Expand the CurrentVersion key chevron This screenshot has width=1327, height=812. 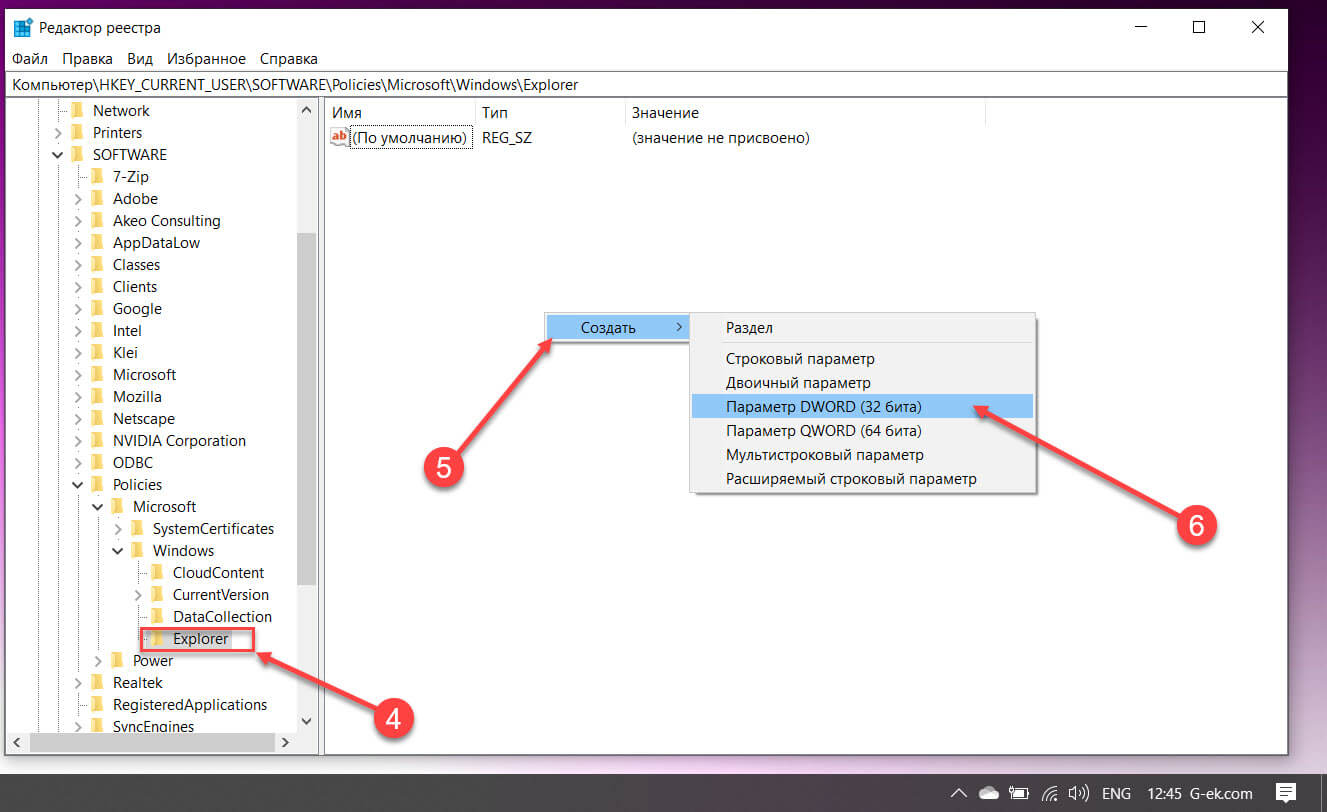[137, 595]
